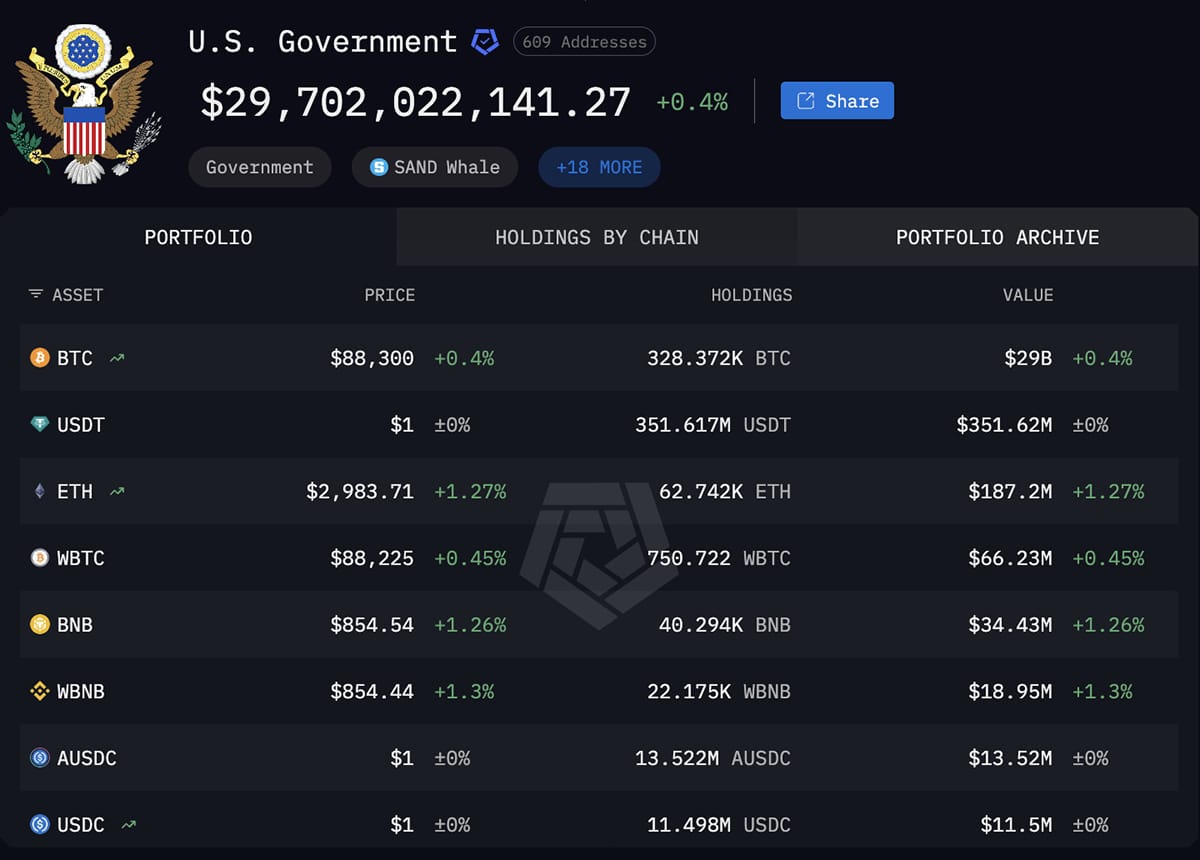1200x860 pixels.
Task: Toggle sort direction on the PRICE column
Action: 390,295
